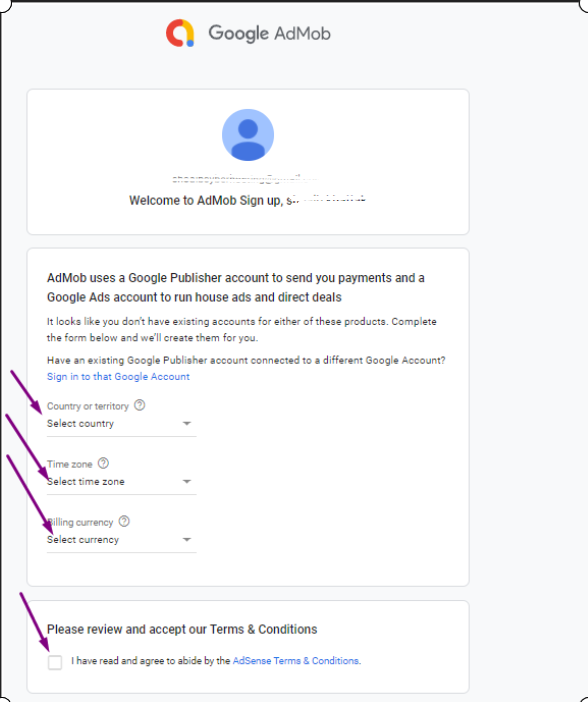588x702 pixels.
Task: Open help icon beside Time zone
Action: tap(103, 463)
